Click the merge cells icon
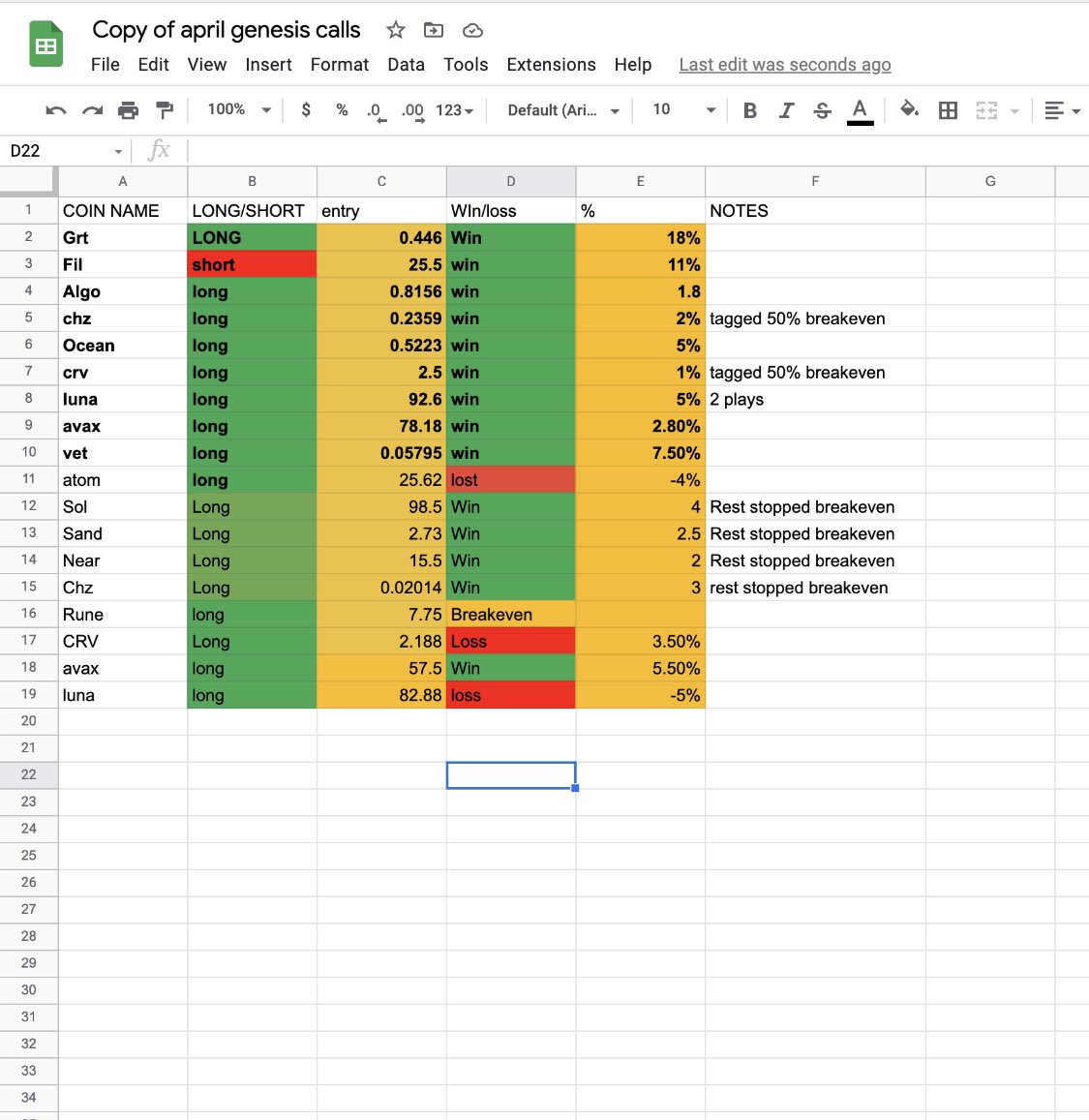 986,110
